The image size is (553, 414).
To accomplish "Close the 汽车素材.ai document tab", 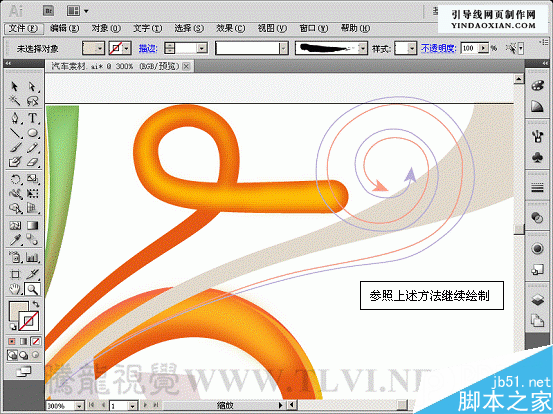I will (x=186, y=66).
